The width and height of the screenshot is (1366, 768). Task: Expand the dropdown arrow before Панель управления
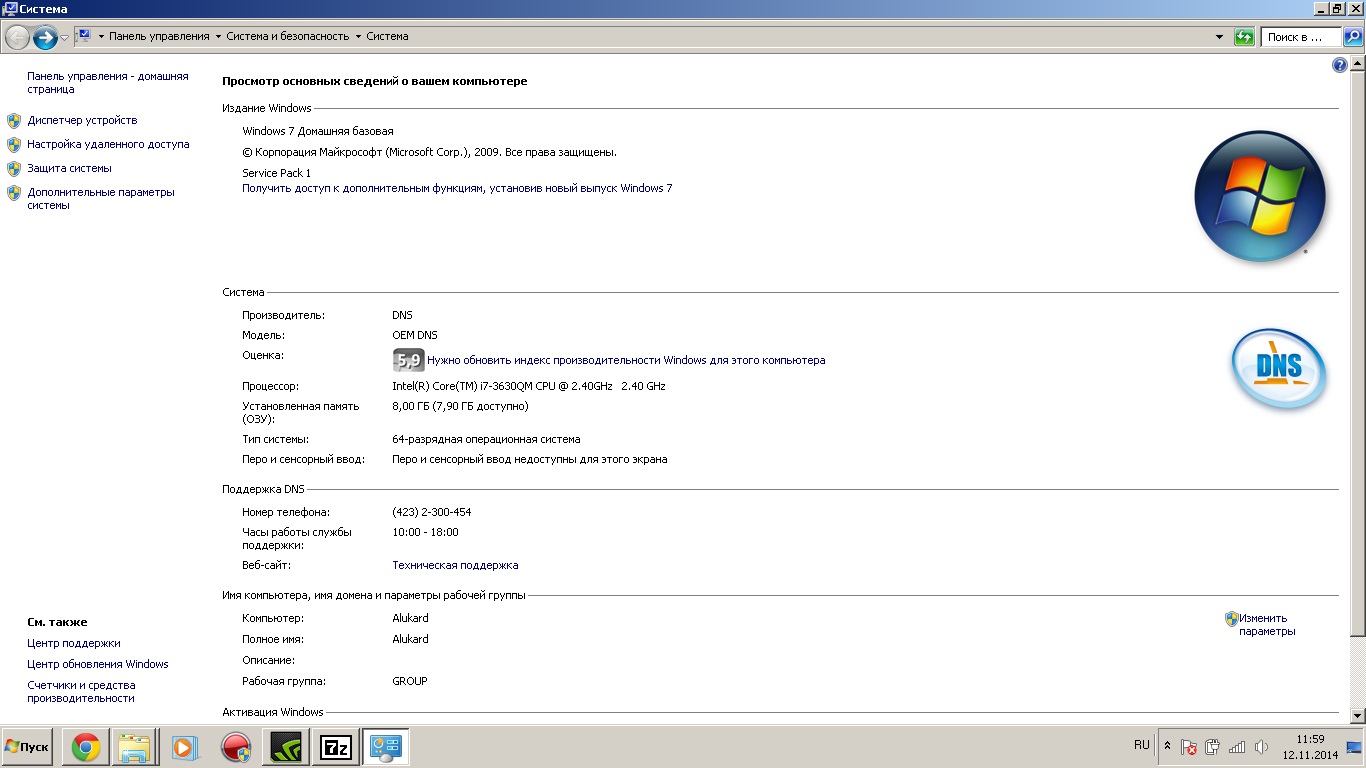tap(101, 36)
